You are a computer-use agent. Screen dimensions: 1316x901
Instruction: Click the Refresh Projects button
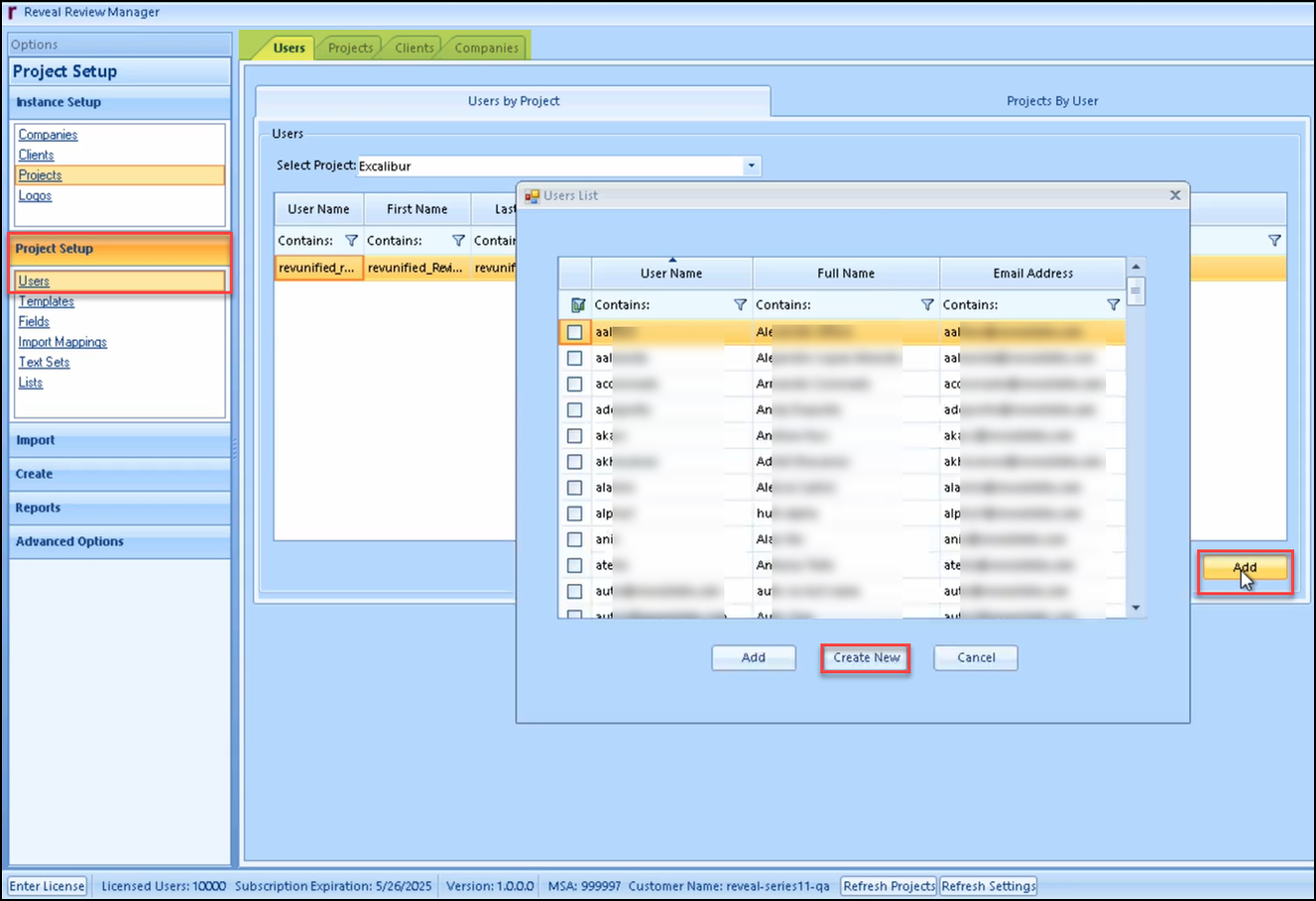(x=889, y=886)
